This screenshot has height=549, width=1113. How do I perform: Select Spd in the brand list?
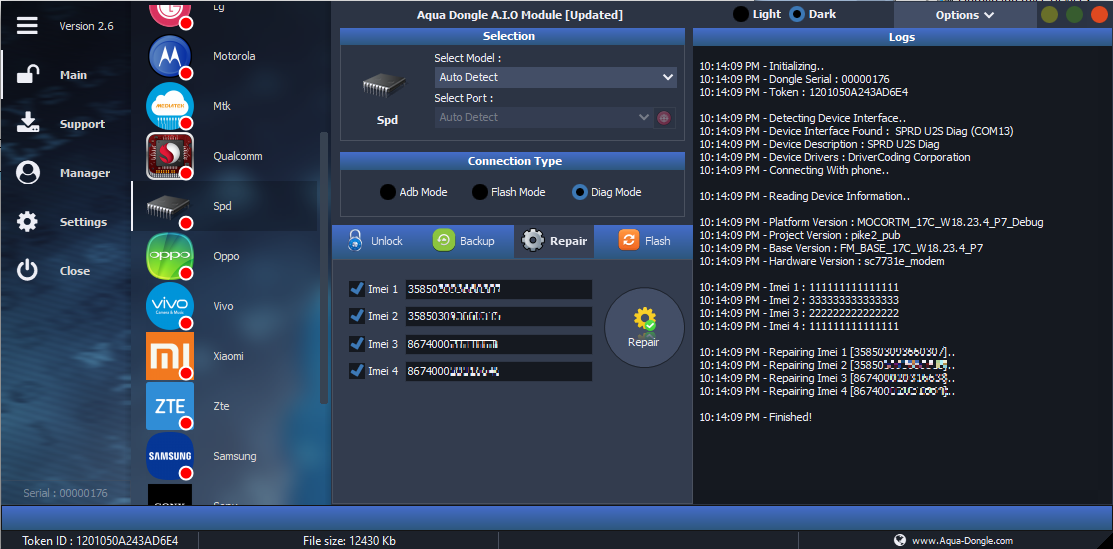224,206
